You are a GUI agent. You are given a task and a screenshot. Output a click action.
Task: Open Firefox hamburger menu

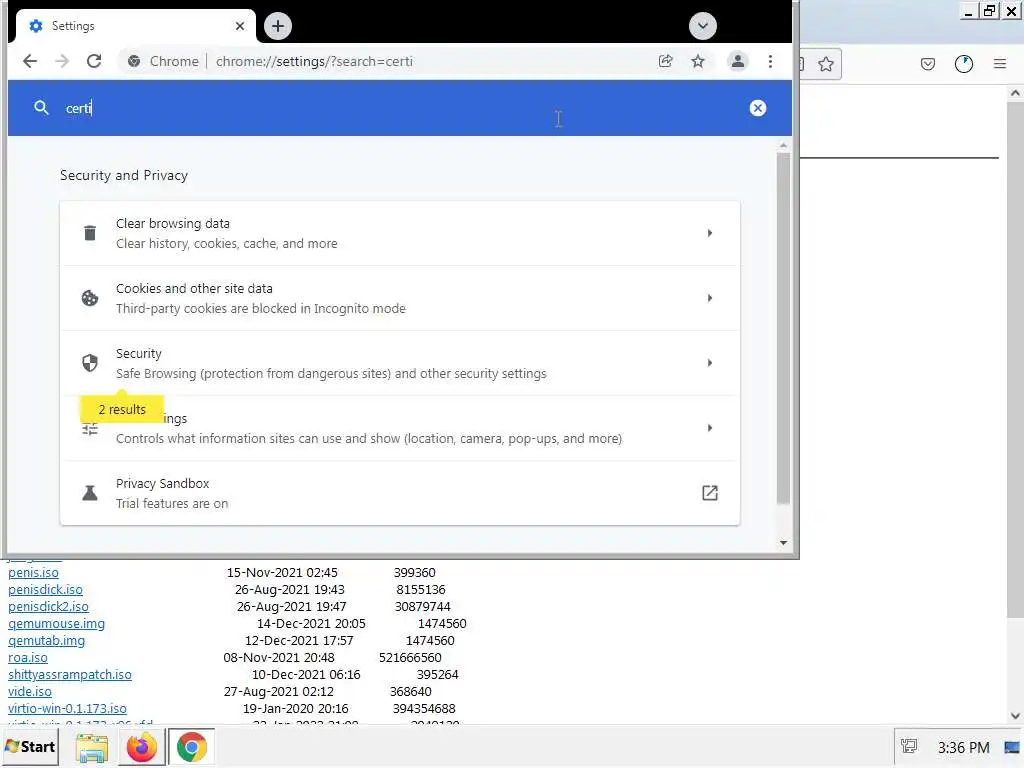click(1000, 64)
